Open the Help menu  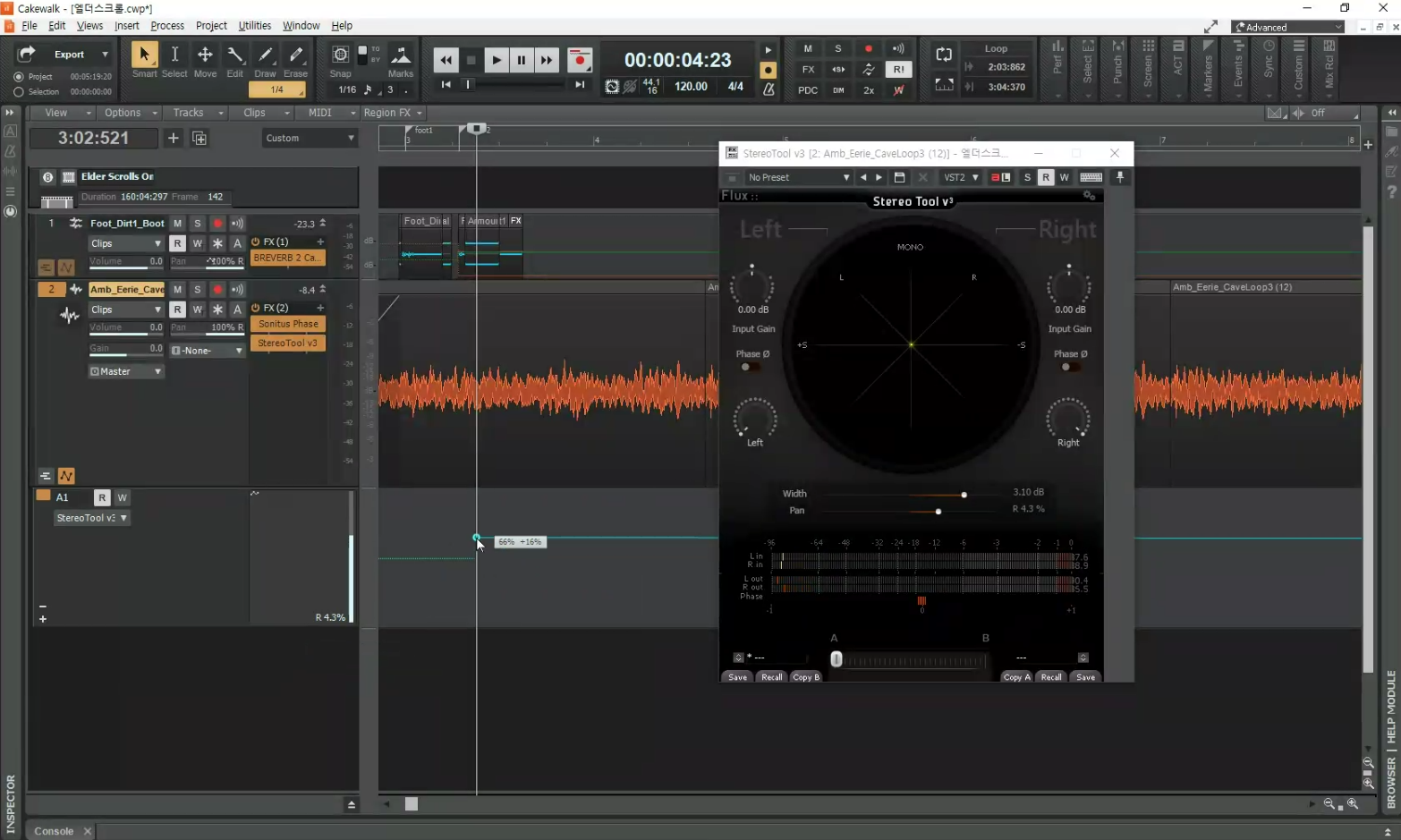342,26
